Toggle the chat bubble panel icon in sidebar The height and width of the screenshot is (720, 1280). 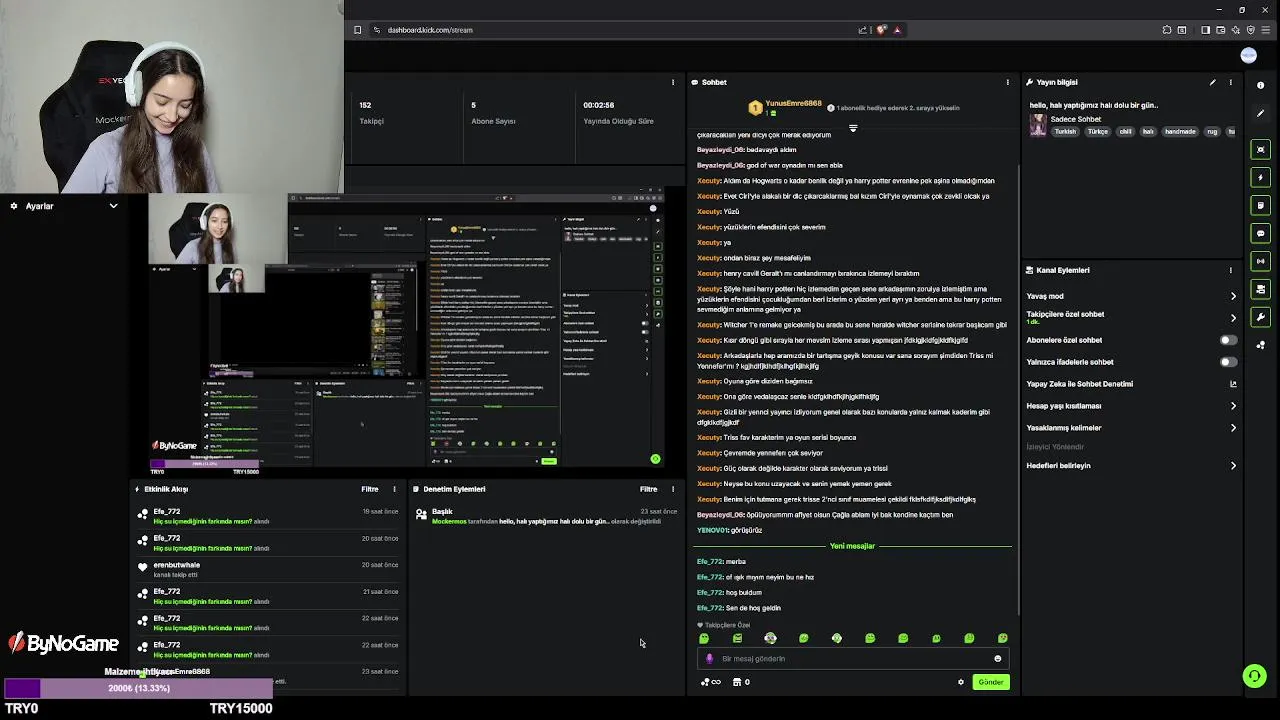pos(1260,233)
